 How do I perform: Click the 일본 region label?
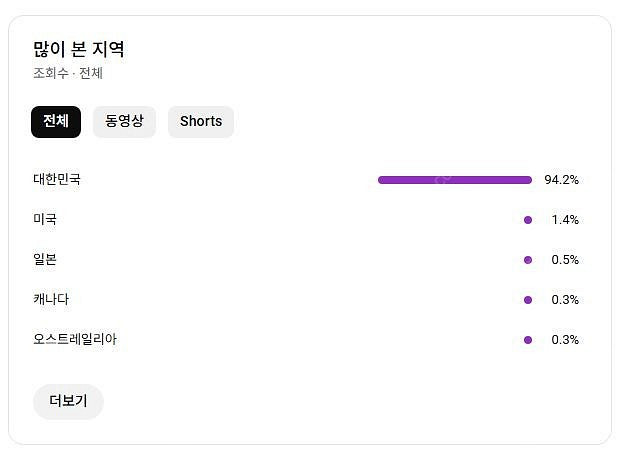tap(45, 260)
